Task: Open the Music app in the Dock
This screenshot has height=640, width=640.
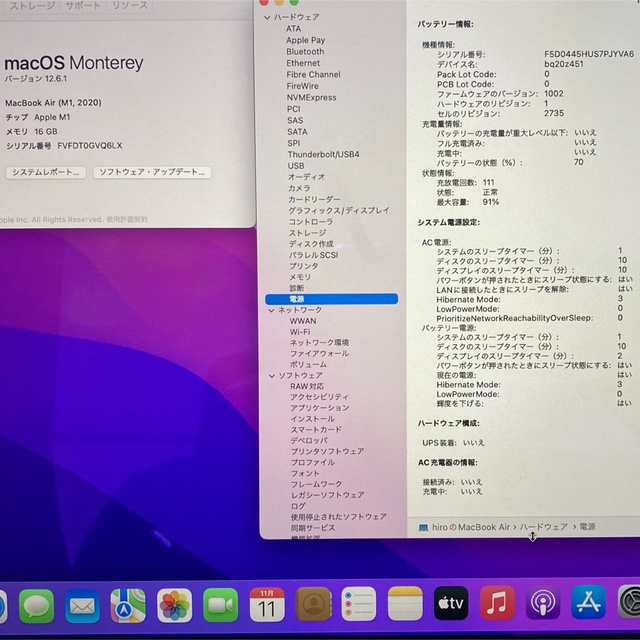Action: tap(497, 602)
